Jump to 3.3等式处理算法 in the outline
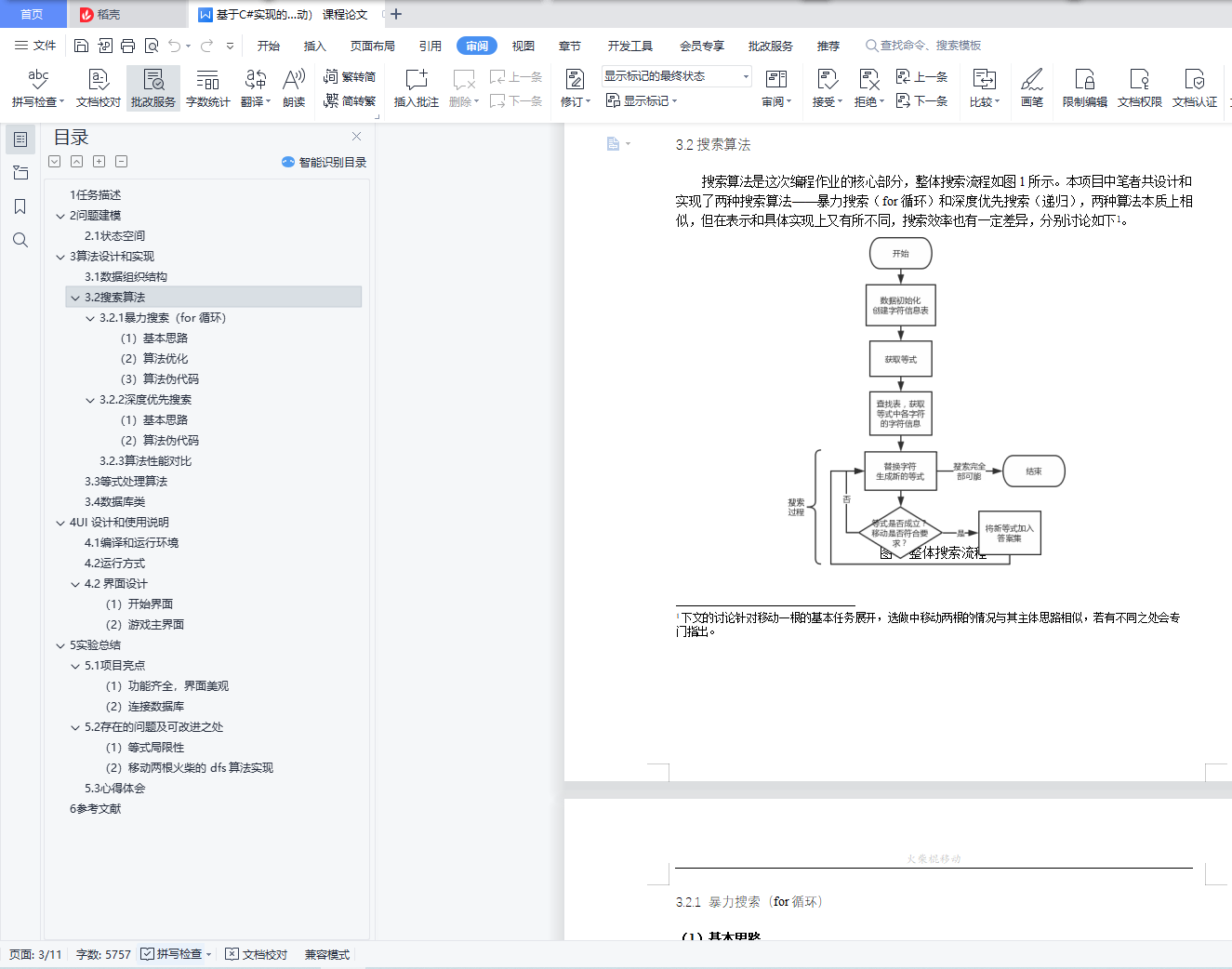This screenshot has height=969, width=1232. (x=126, y=482)
